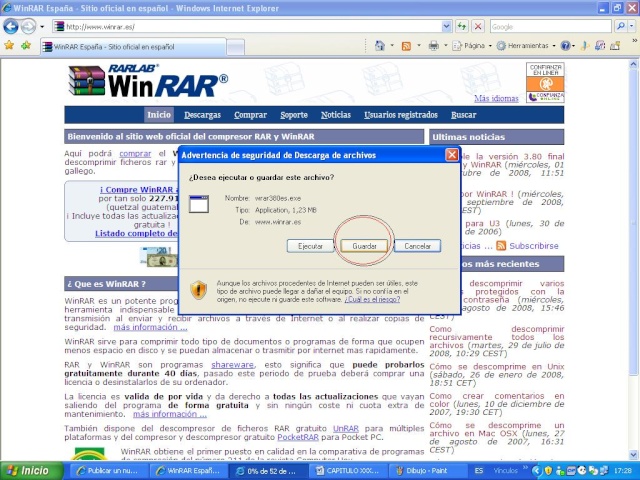The image size is (640, 480).
Task: Click the ES language indicator in taskbar
Action: click(x=478, y=471)
